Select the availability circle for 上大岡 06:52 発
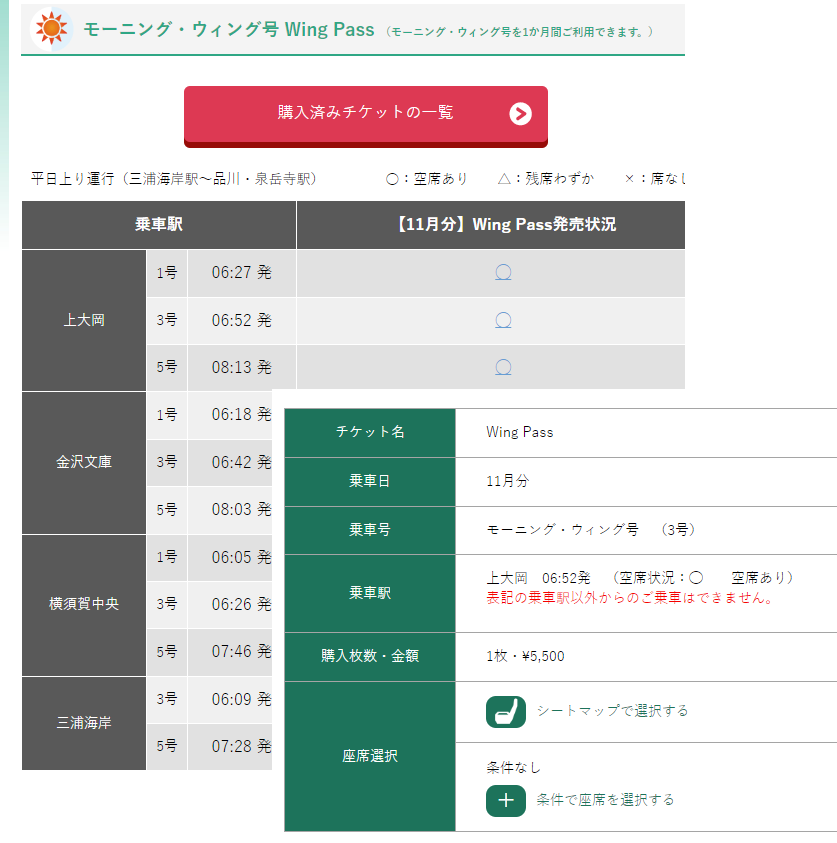 tap(503, 320)
